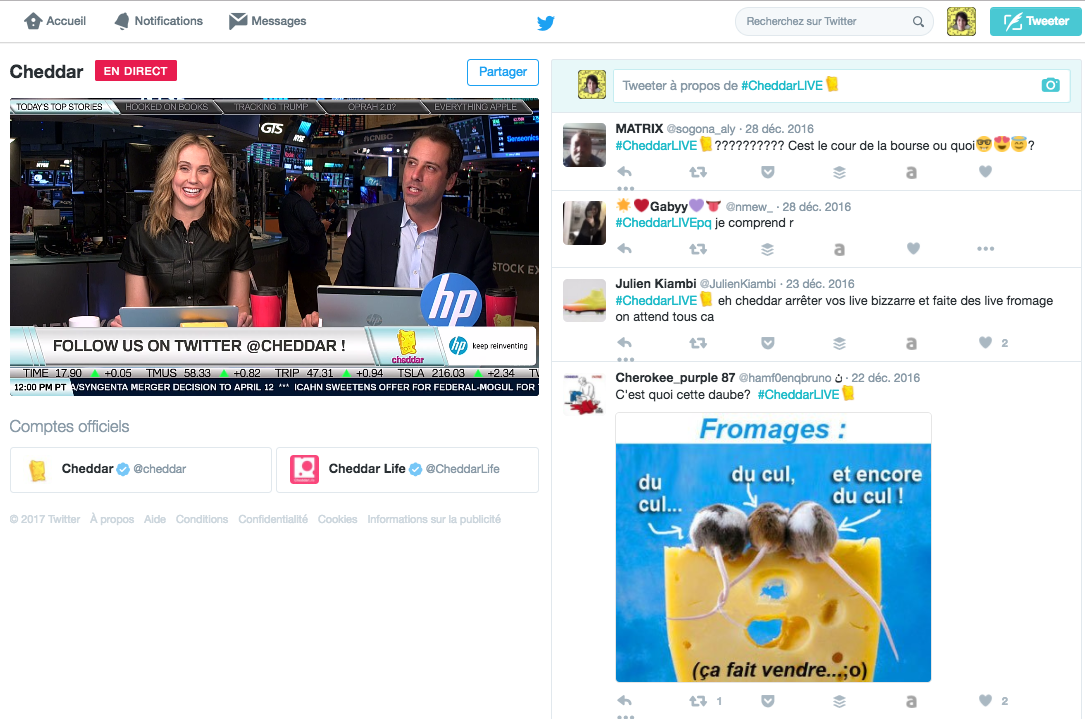1085x719 pixels.
Task: Like Gabyy's tweet
Action: point(913,248)
